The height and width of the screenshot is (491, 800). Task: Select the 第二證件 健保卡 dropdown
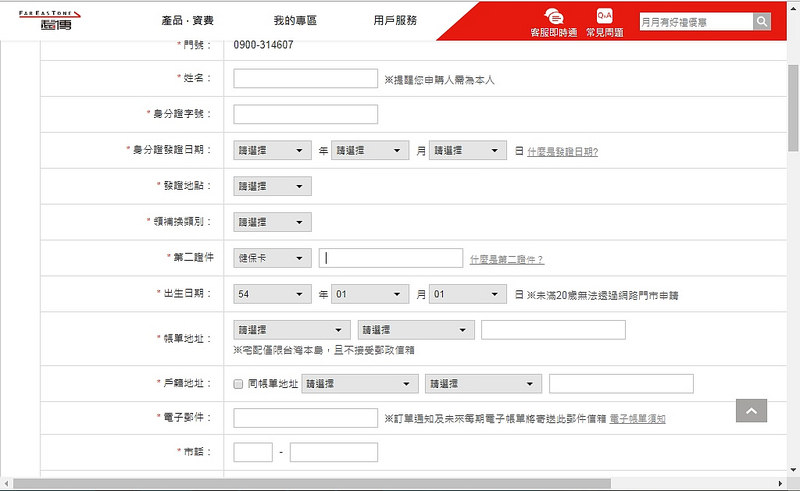click(x=272, y=258)
